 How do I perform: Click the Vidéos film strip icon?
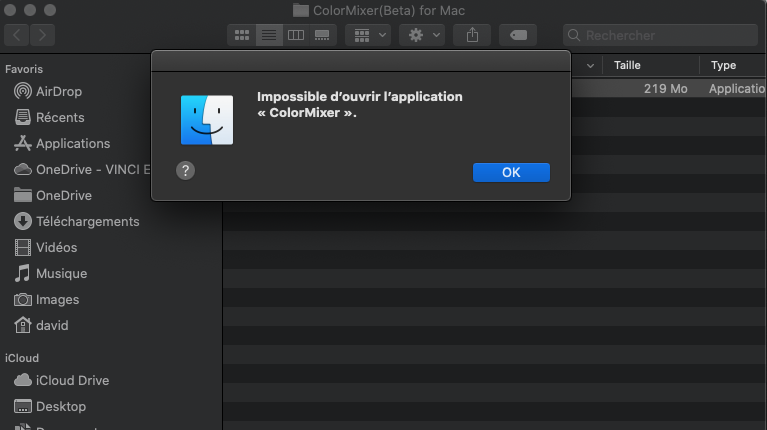tap(23, 247)
